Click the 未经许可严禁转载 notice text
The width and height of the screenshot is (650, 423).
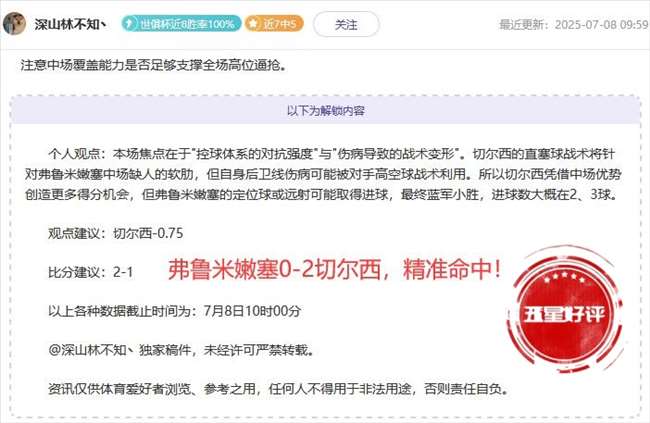tap(258, 350)
